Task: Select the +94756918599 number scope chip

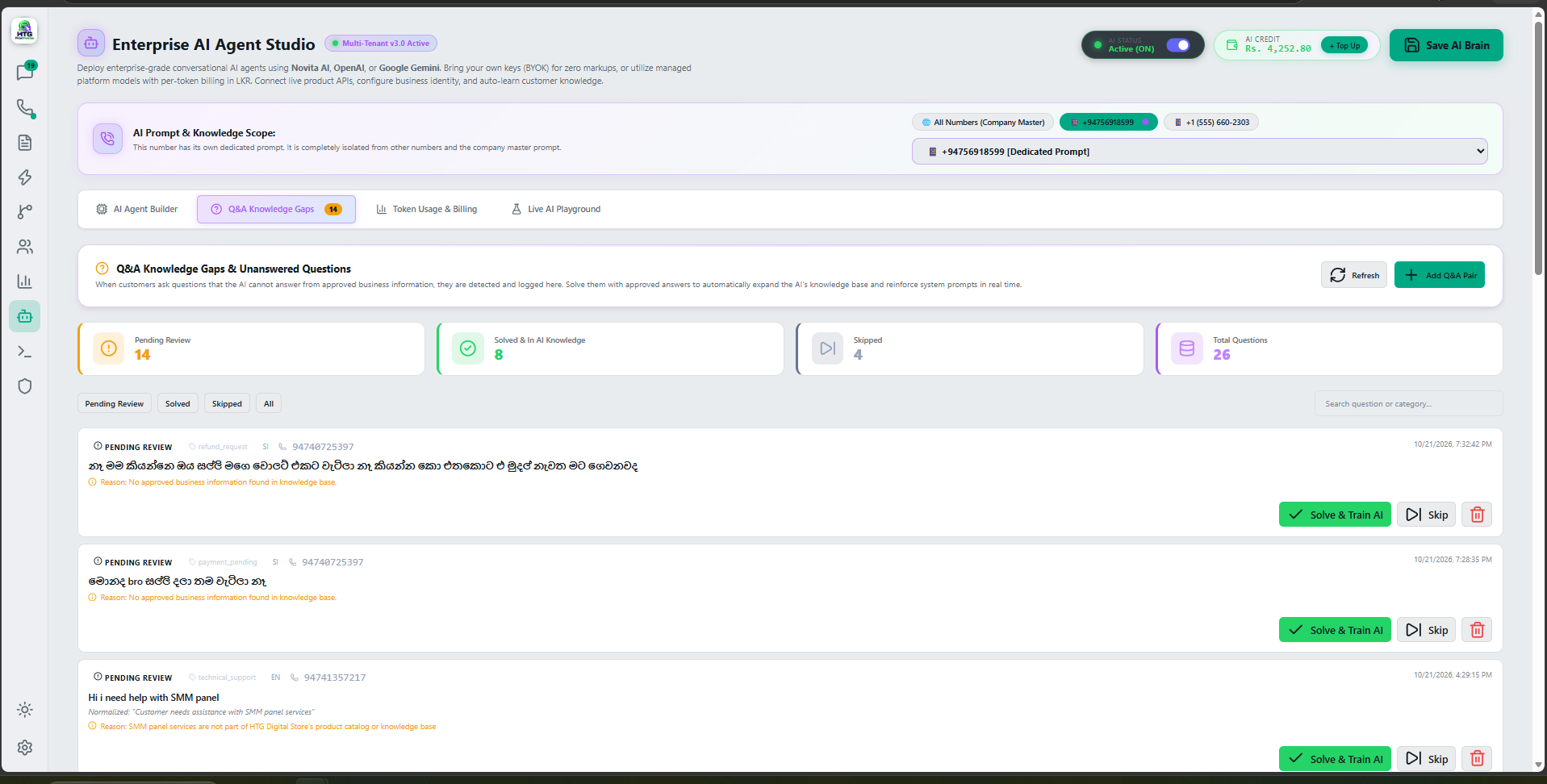Action: pyautogui.click(x=1109, y=123)
